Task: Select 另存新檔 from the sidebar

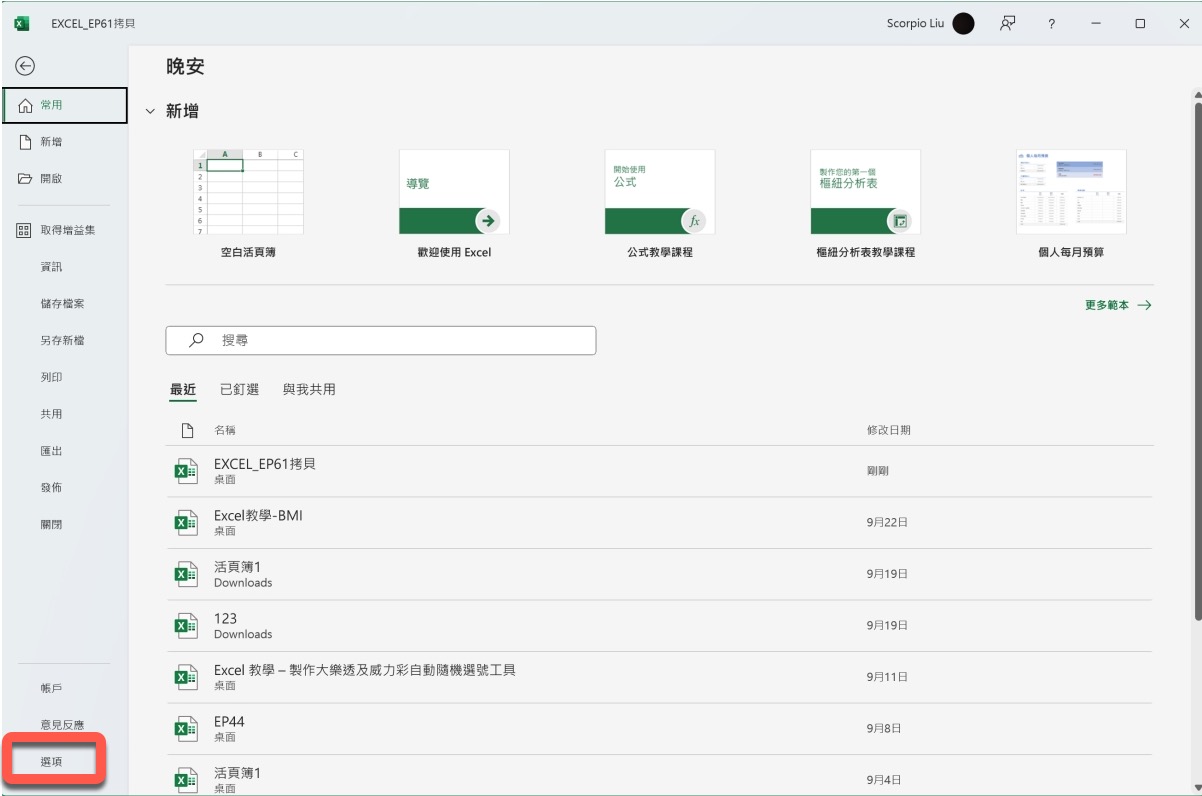Action: click(62, 340)
